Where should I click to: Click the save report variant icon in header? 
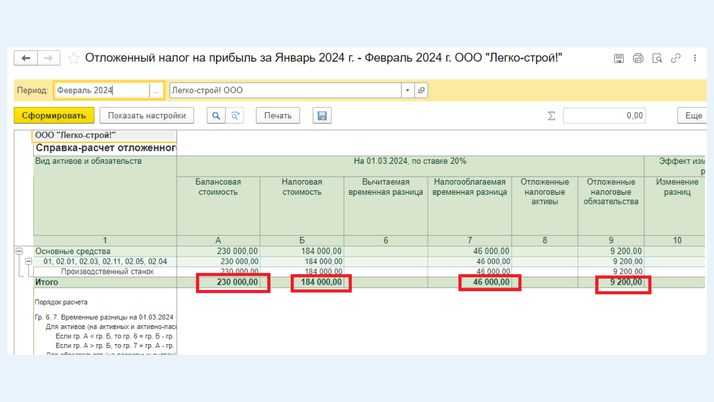point(618,58)
